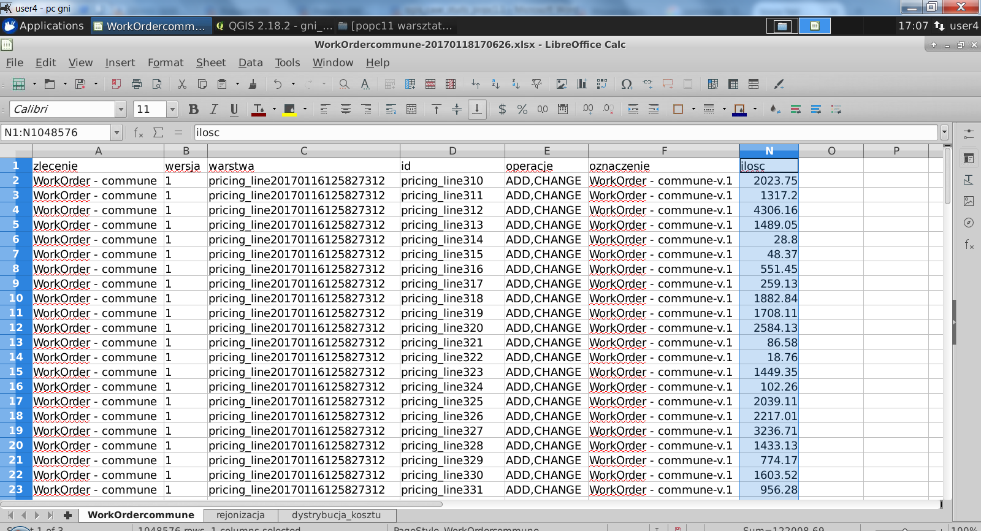This screenshot has width=981, height=531.
Task: Apply currency format with dollar icon
Action: pyautogui.click(x=502, y=109)
